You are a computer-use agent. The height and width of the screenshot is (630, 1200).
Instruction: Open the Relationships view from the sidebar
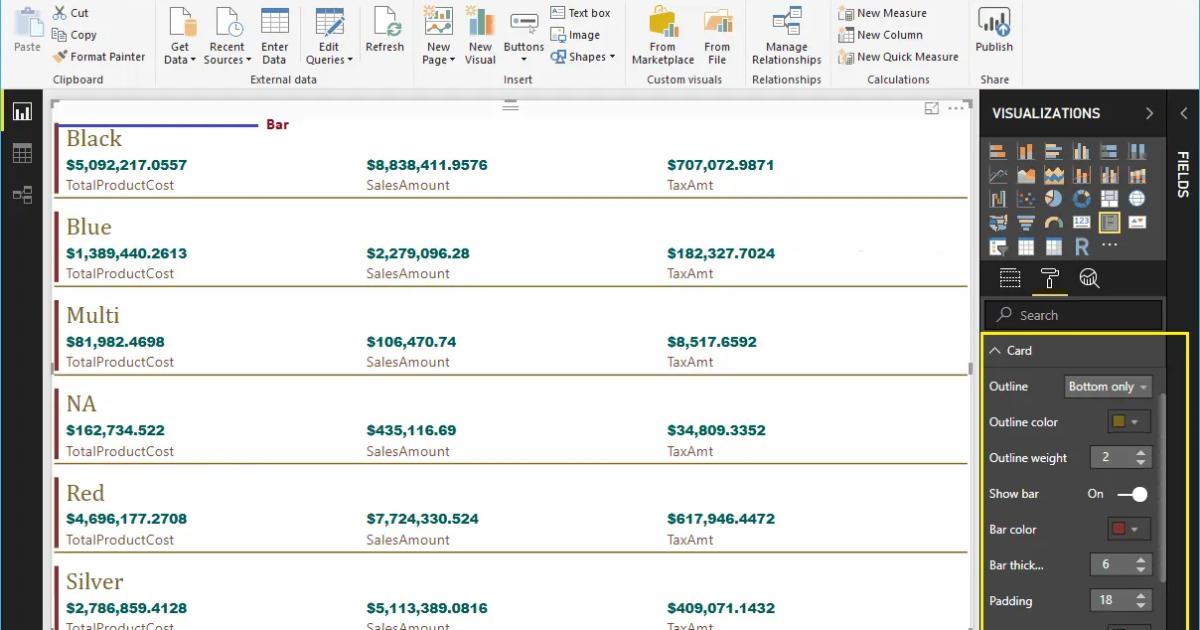tap(22, 195)
